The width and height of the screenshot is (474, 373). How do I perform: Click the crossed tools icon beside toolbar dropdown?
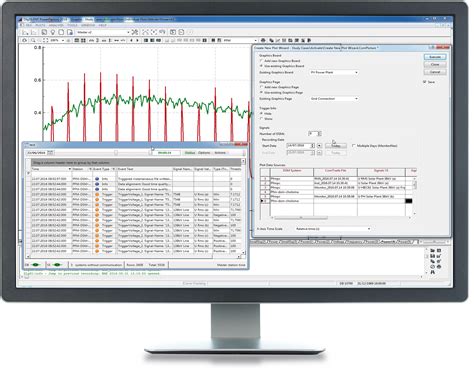[x=135, y=32]
